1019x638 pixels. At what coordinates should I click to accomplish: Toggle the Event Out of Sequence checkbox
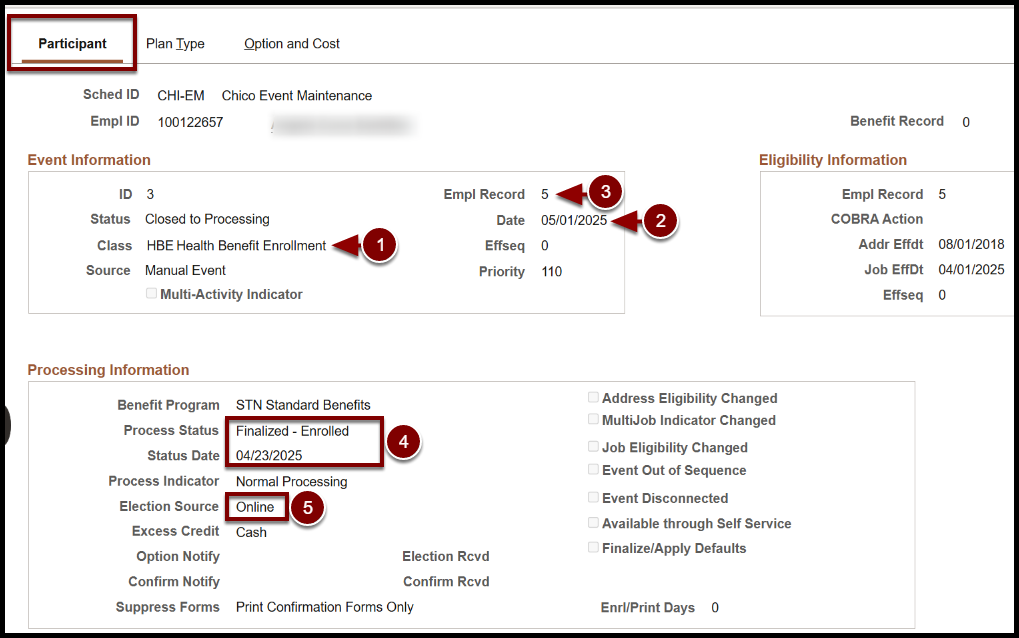tap(594, 470)
